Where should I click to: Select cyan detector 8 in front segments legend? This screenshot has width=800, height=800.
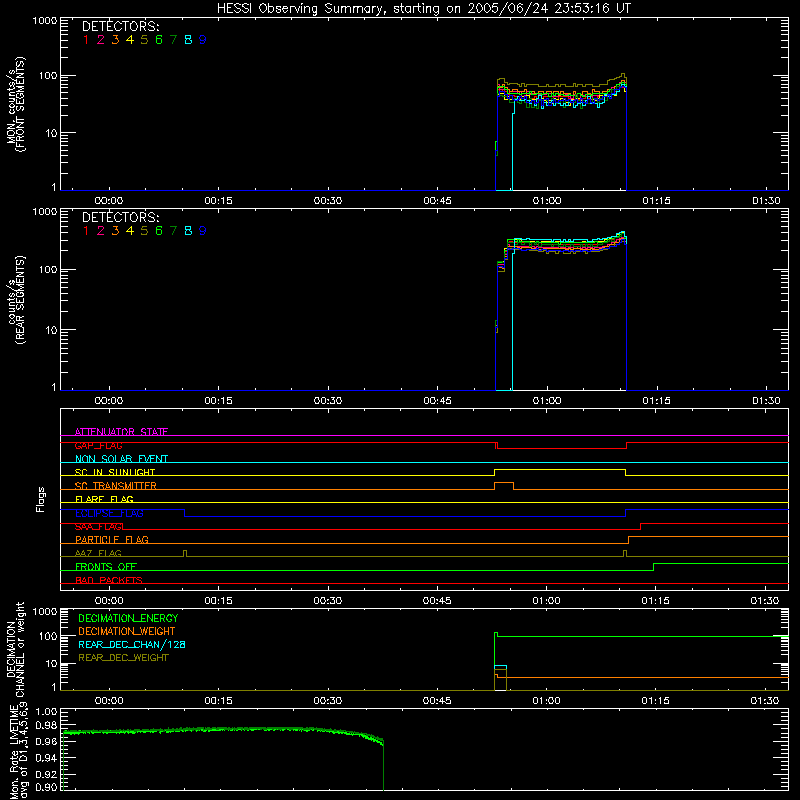pyautogui.click(x=188, y=40)
